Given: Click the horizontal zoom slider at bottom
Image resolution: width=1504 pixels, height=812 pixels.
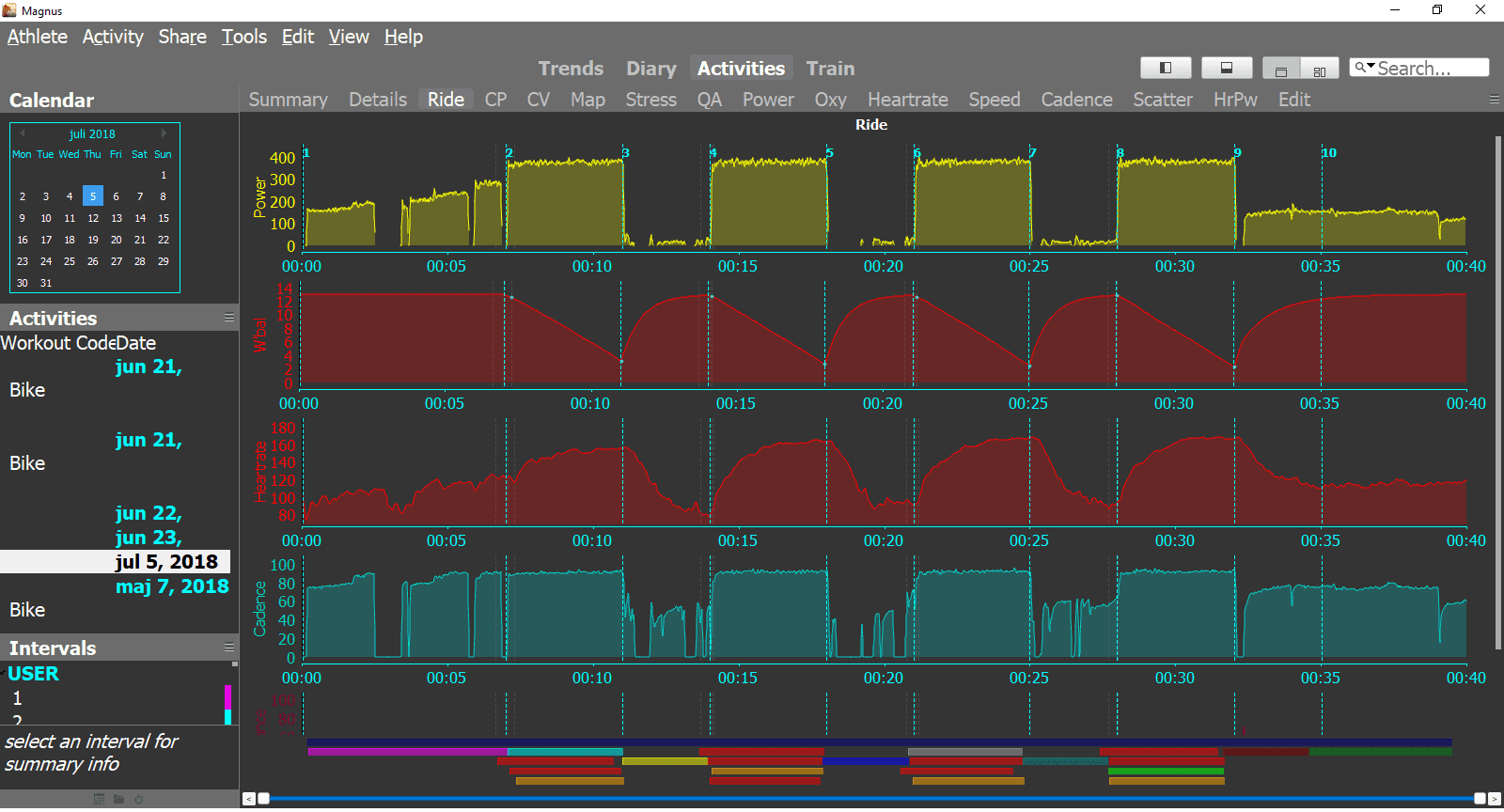Looking at the screenshot, I should (871, 799).
